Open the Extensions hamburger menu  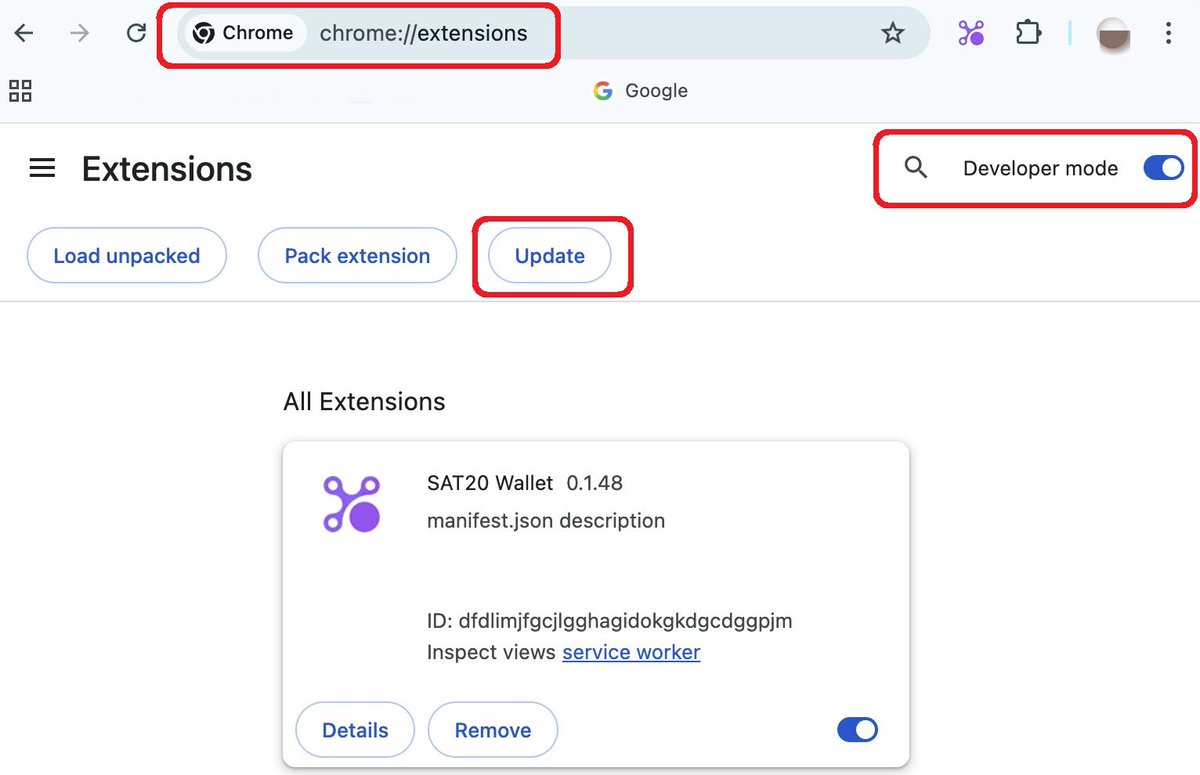coord(42,168)
